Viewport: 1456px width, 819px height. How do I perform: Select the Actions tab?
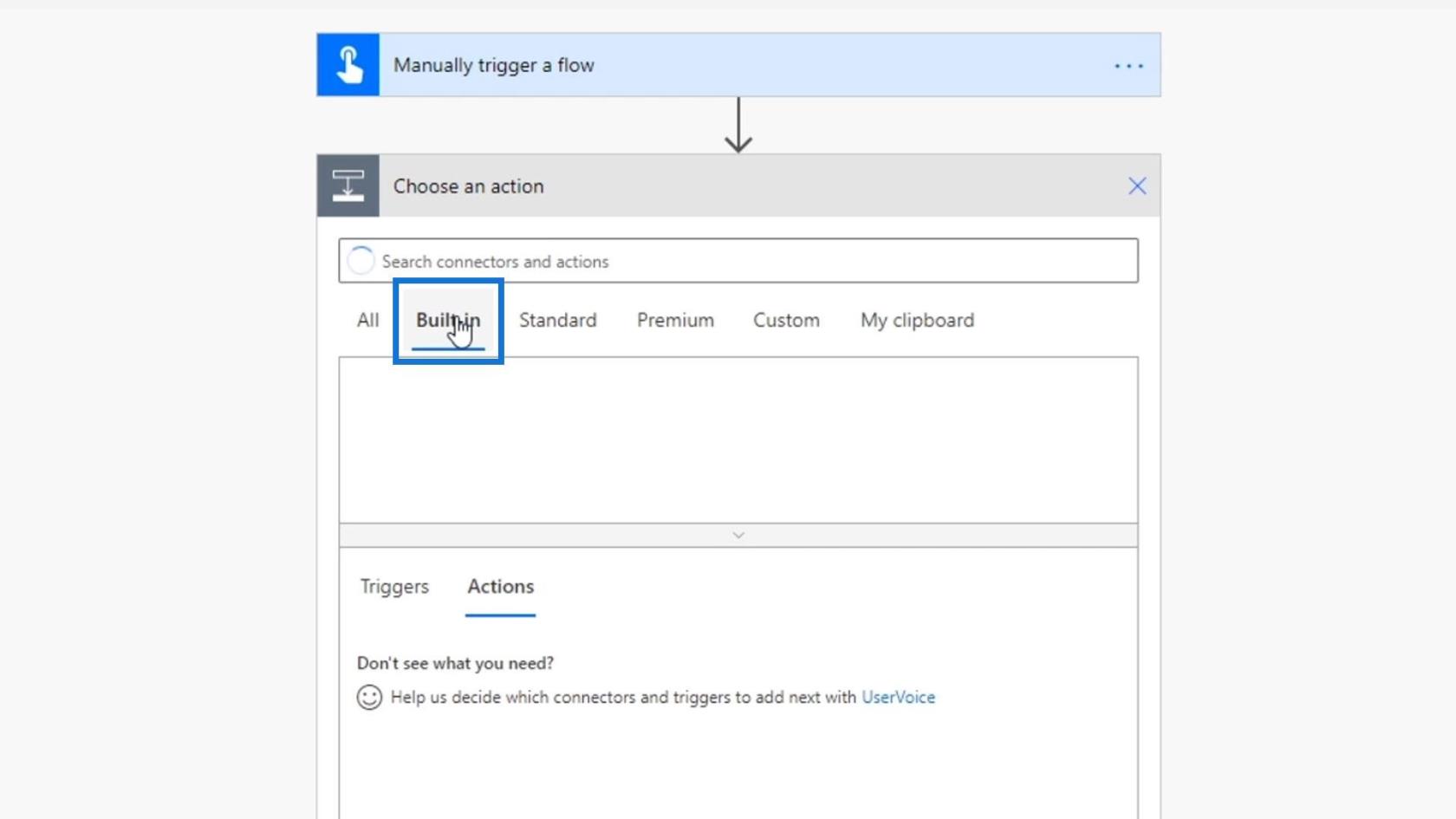pos(501,587)
